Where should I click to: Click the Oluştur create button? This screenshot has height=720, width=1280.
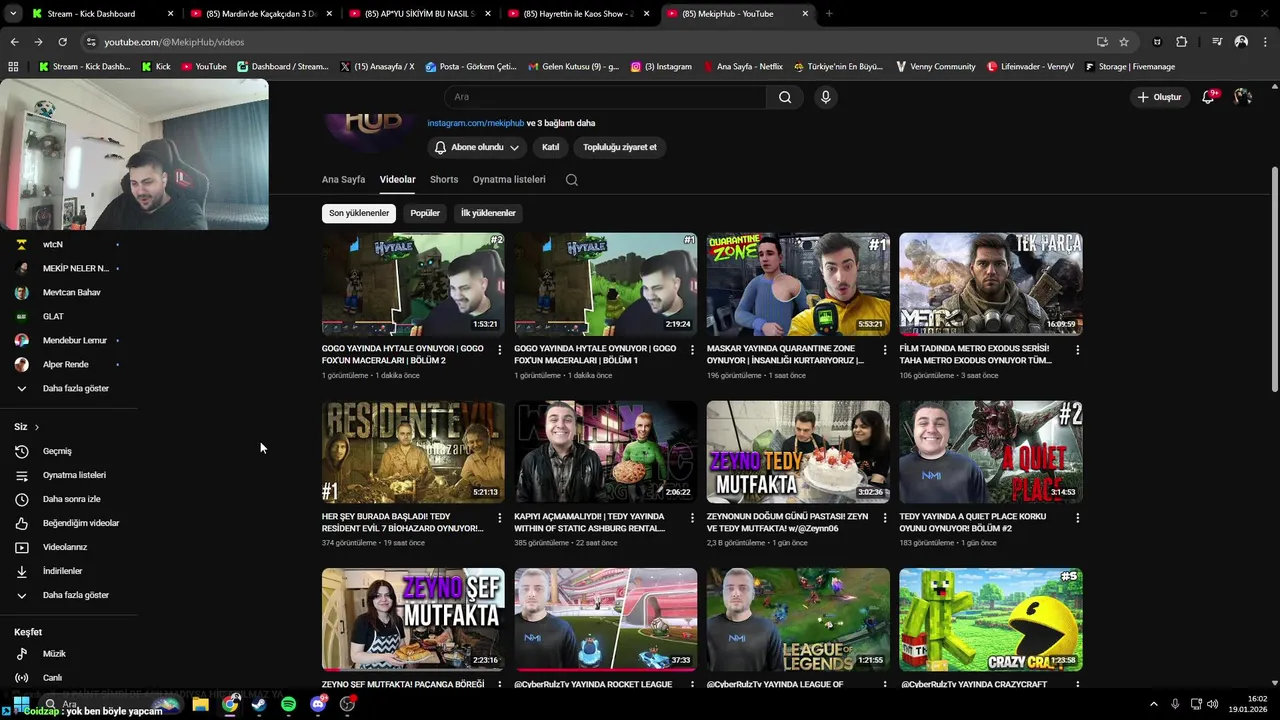click(1159, 97)
